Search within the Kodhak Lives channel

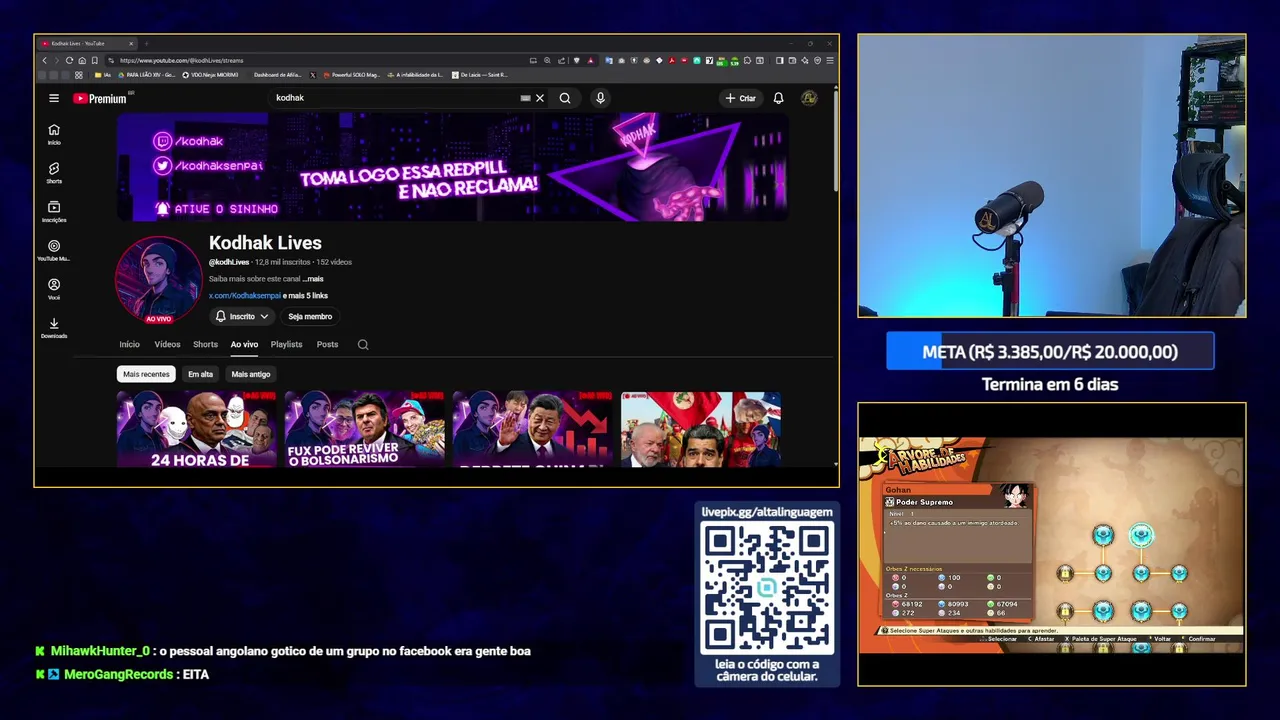click(x=363, y=344)
